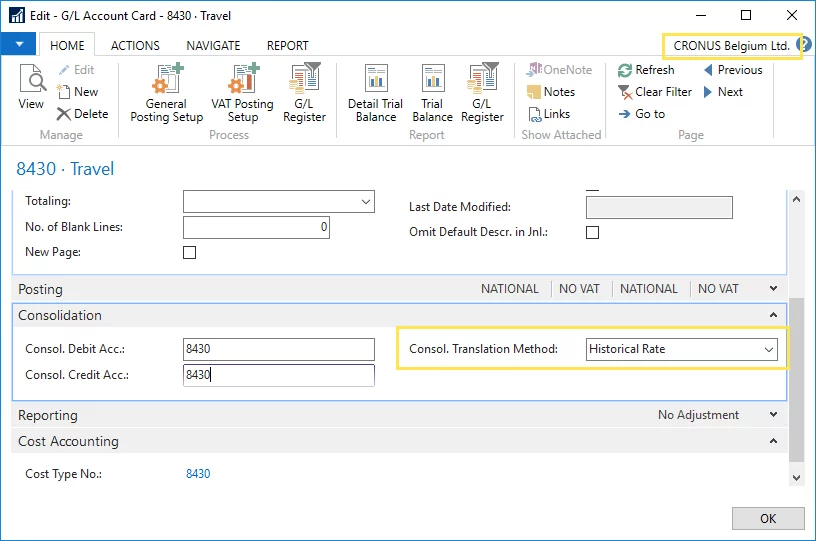Open Notes in Show Attached group
The width and height of the screenshot is (816, 541).
[x=551, y=92]
